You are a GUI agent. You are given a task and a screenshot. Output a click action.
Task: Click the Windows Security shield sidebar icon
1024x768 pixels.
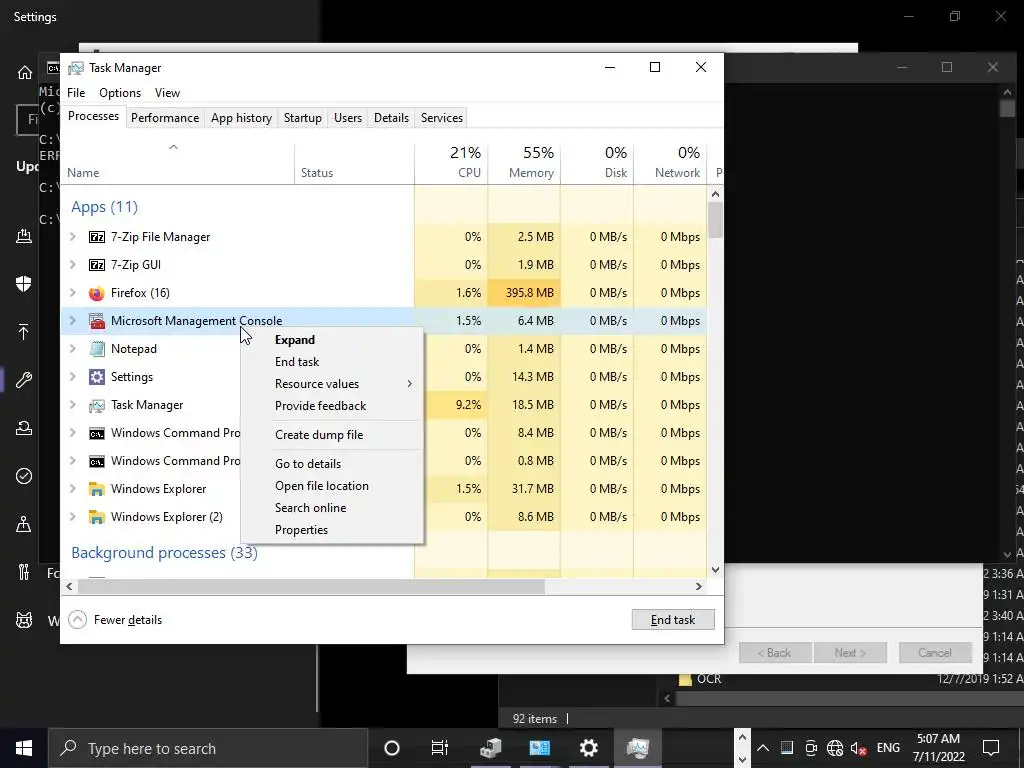point(24,283)
